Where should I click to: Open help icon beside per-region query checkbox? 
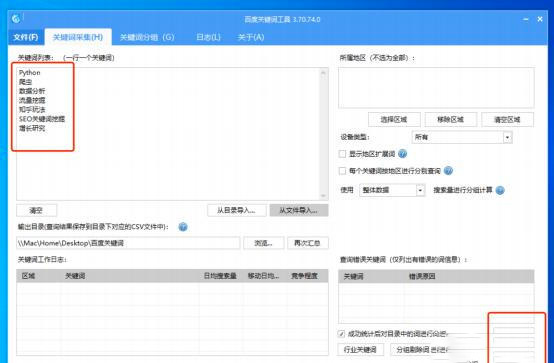448,171
